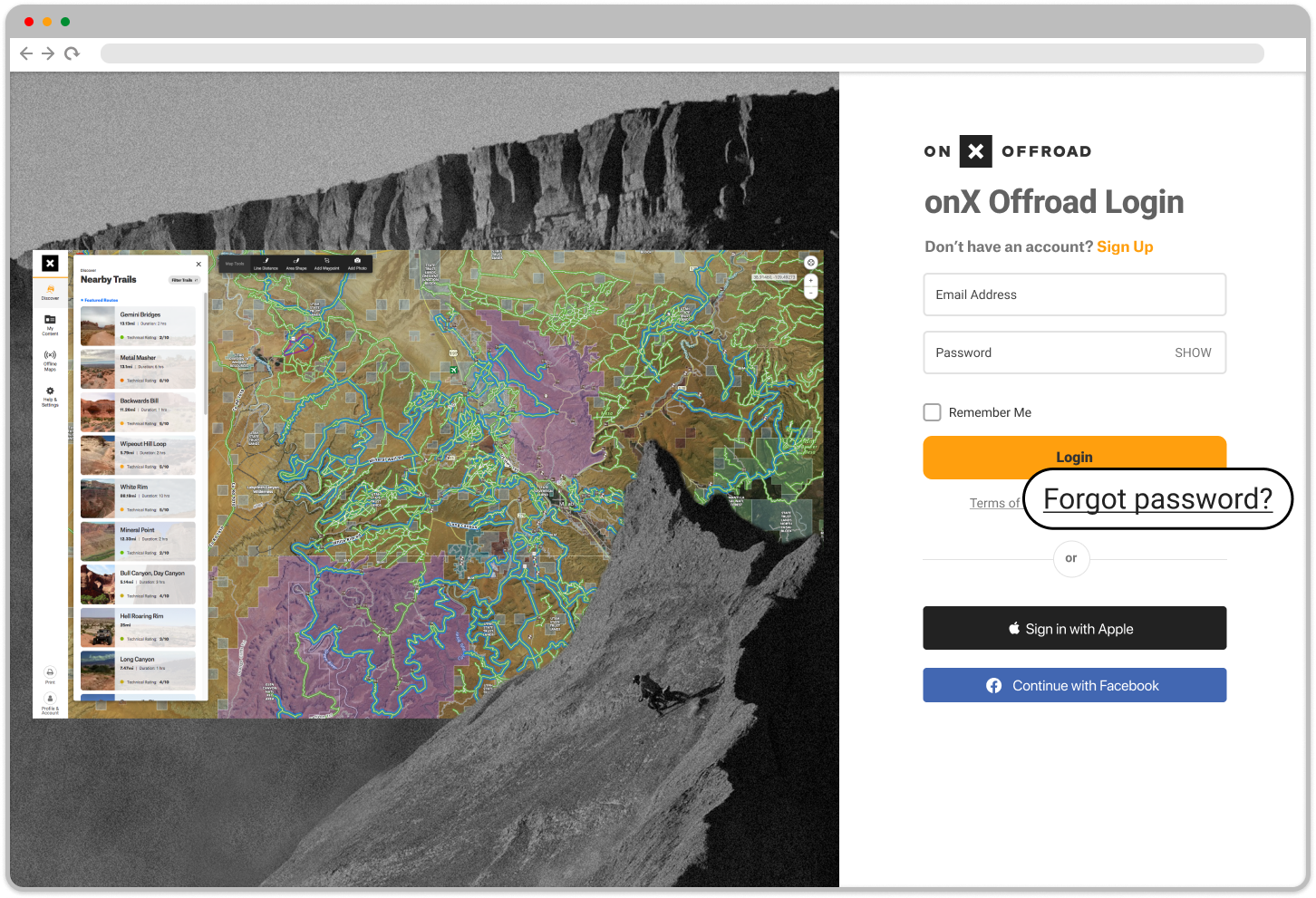Select the Discover icon in the sidebar

pyautogui.click(x=50, y=290)
